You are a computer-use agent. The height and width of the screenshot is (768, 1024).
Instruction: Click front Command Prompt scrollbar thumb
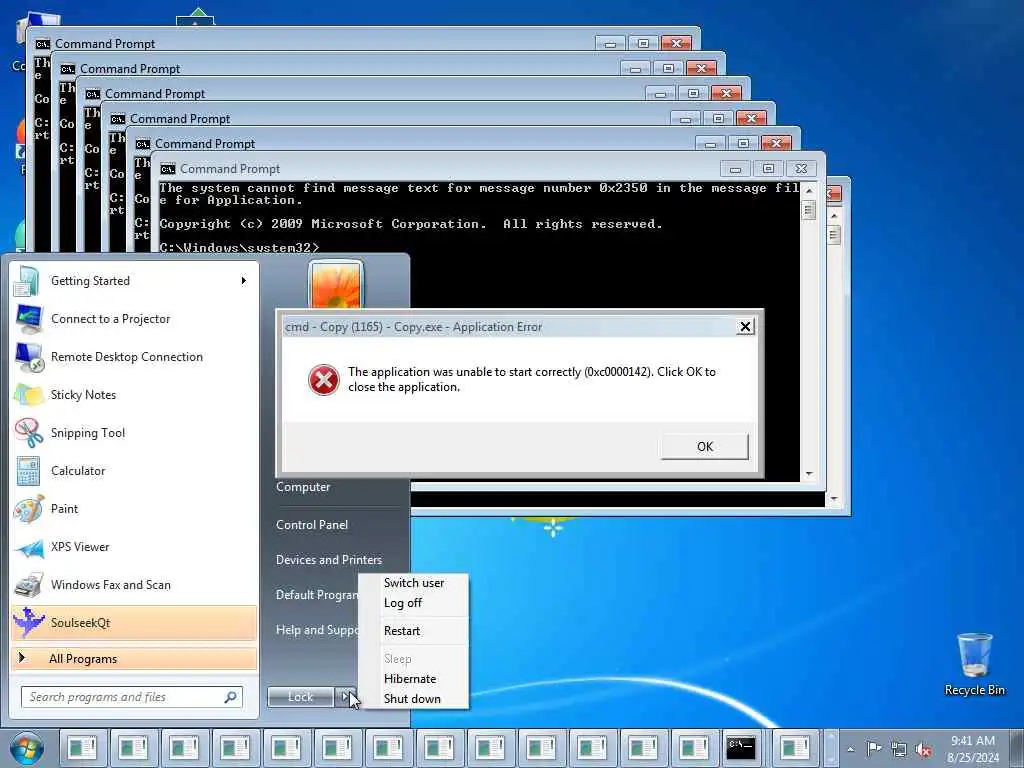point(808,210)
